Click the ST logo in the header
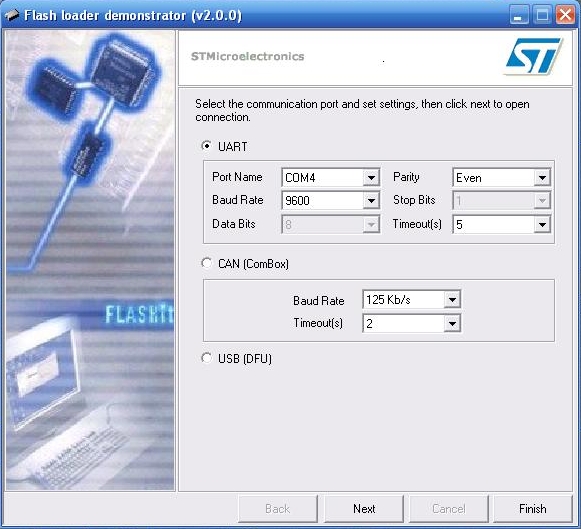The height and width of the screenshot is (529, 581). (533, 56)
